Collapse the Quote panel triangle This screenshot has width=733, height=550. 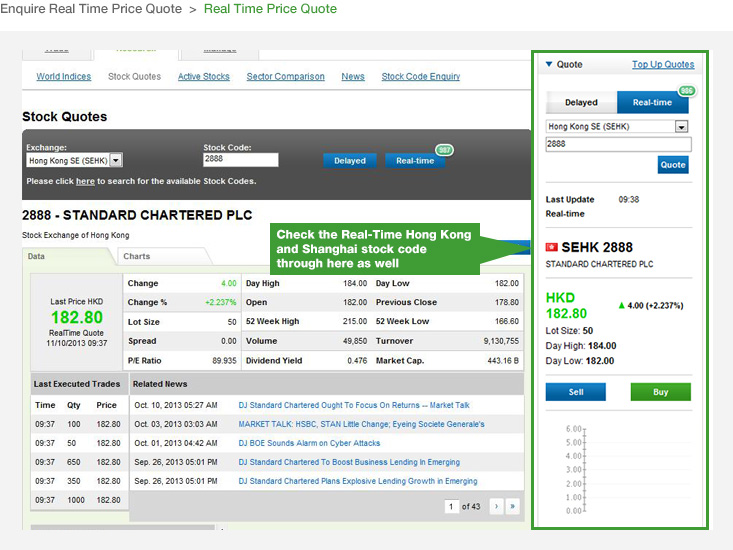[549, 64]
